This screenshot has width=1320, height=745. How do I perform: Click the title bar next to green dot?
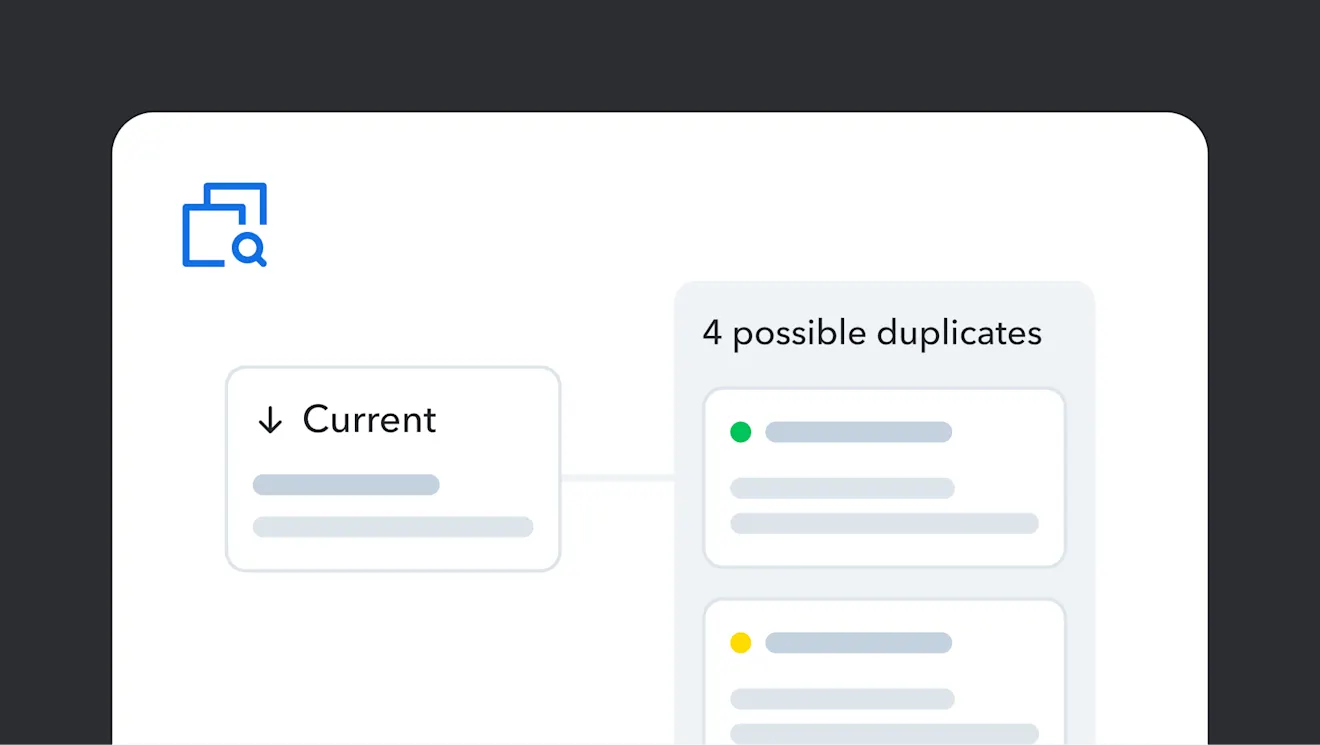tap(858, 432)
